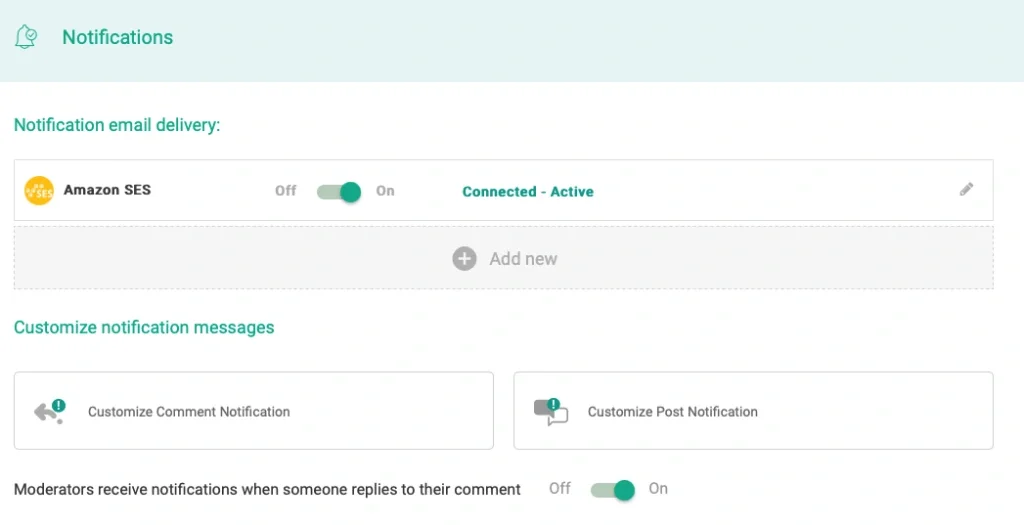Click the Customize notification messages heading

click(x=144, y=327)
